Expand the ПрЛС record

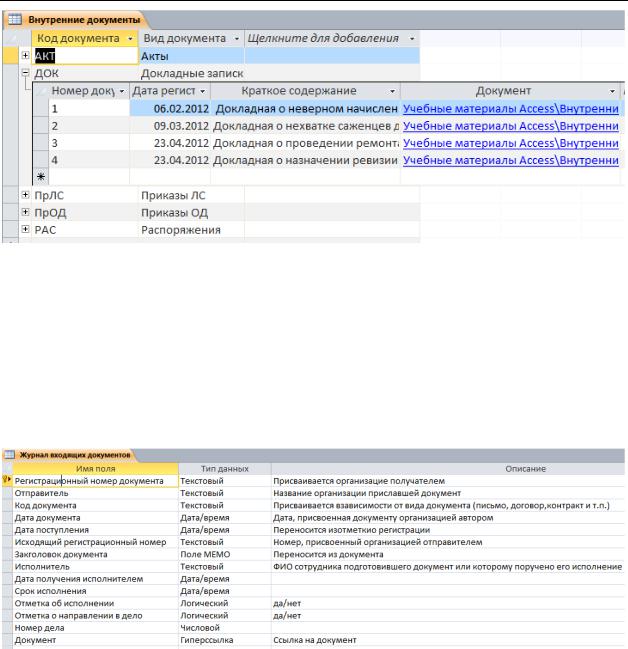coord(25,195)
